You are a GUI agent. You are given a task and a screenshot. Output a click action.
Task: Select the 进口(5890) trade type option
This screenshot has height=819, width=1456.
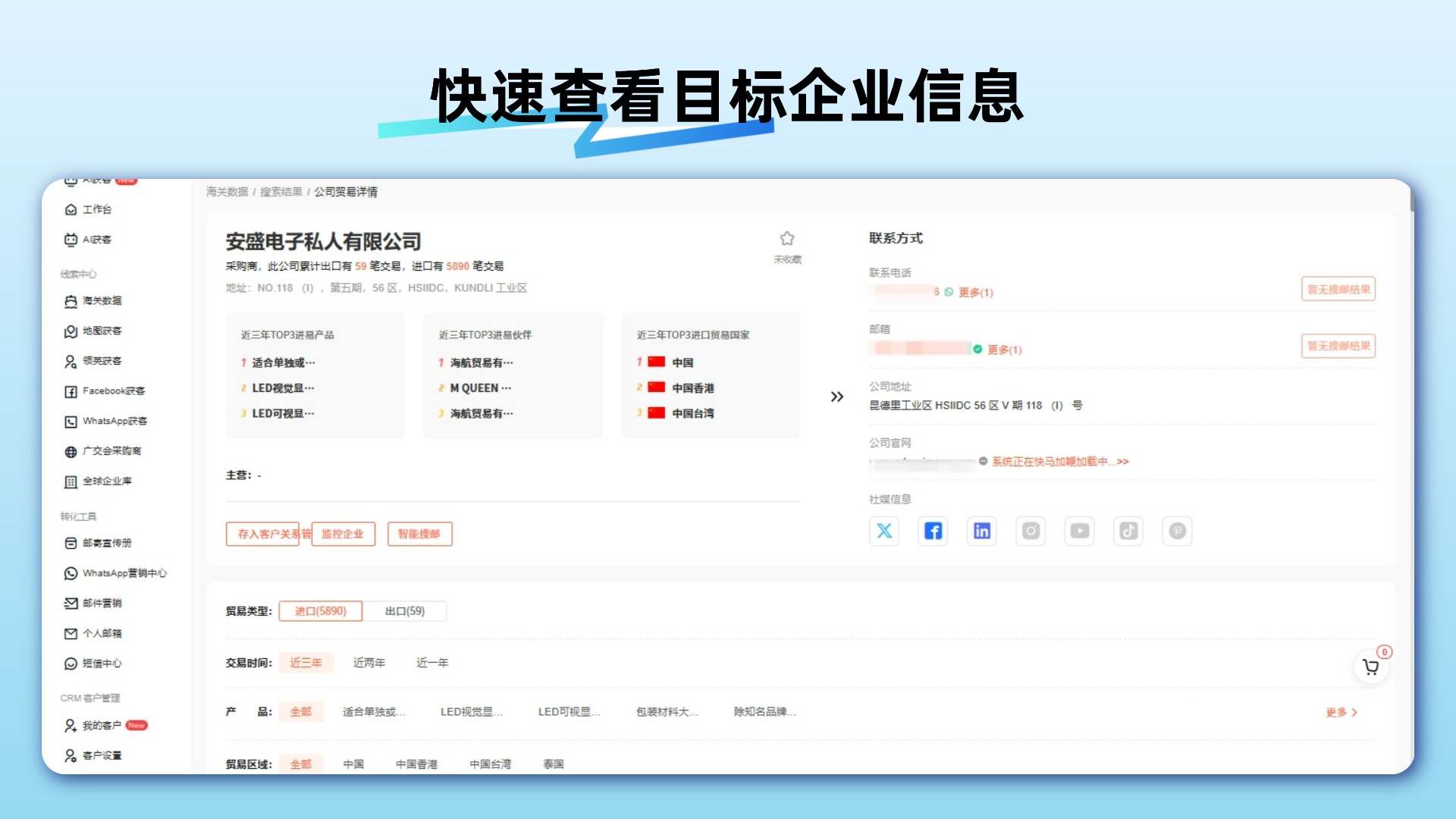point(320,611)
